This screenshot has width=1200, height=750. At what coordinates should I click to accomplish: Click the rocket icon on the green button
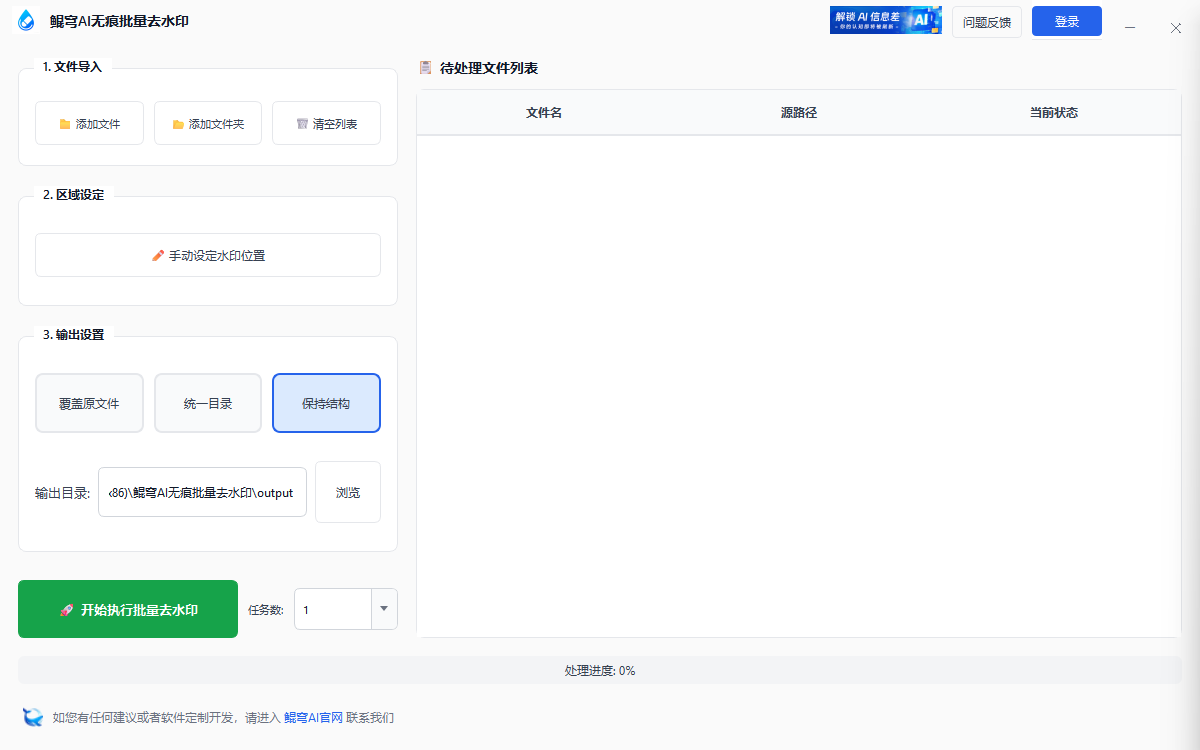tap(66, 608)
